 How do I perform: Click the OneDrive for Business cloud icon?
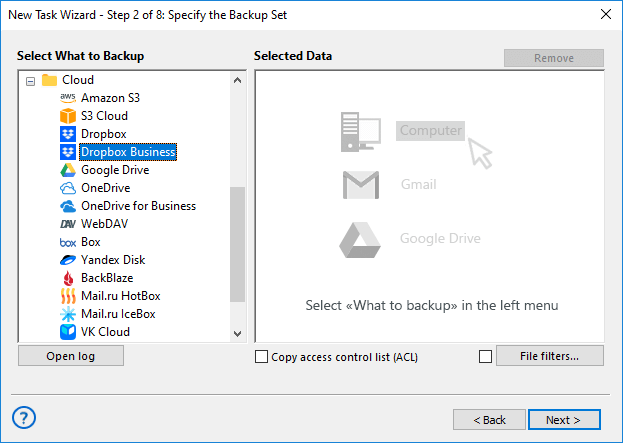tap(68, 206)
